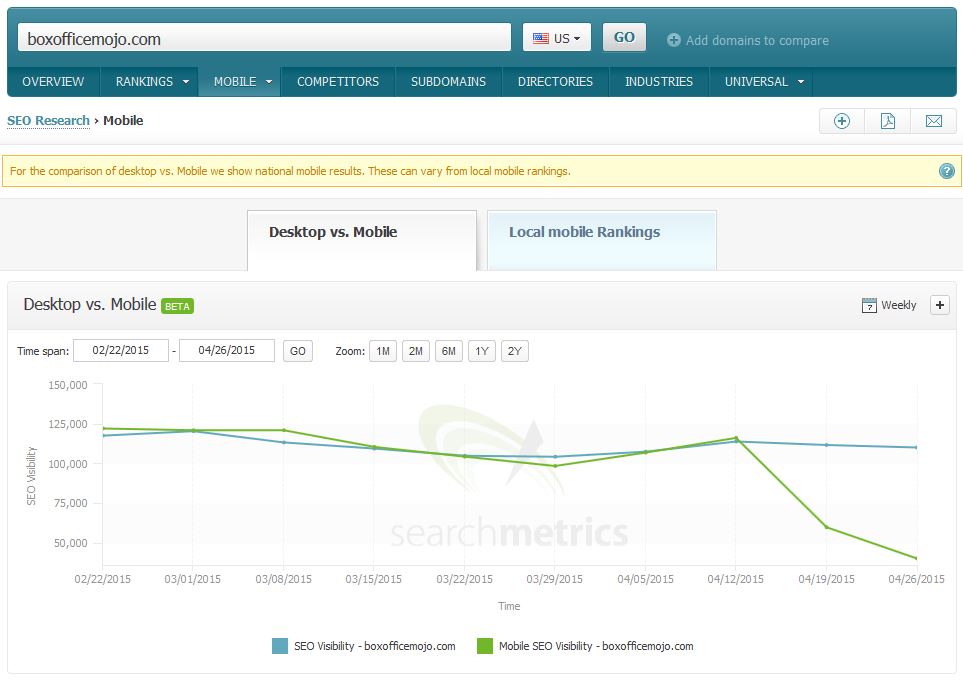The height and width of the screenshot is (683, 963).
Task: Expand the Rankings menu dropdown
Action: (x=186, y=82)
